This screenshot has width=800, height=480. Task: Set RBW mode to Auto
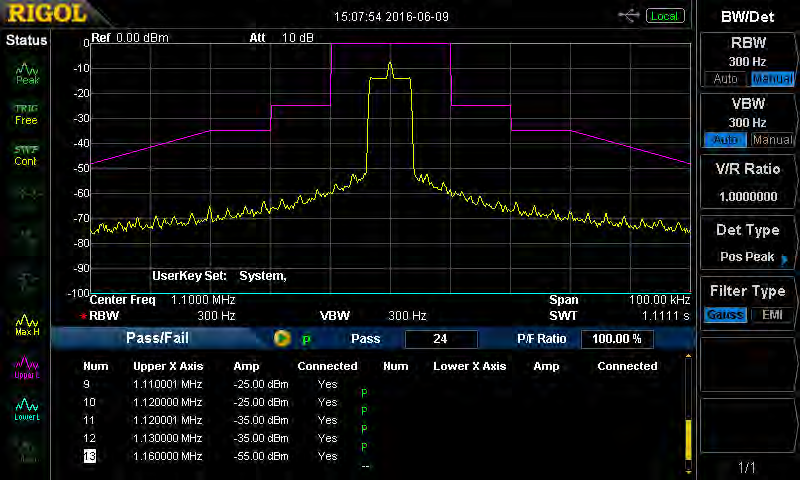pyautogui.click(x=726, y=79)
